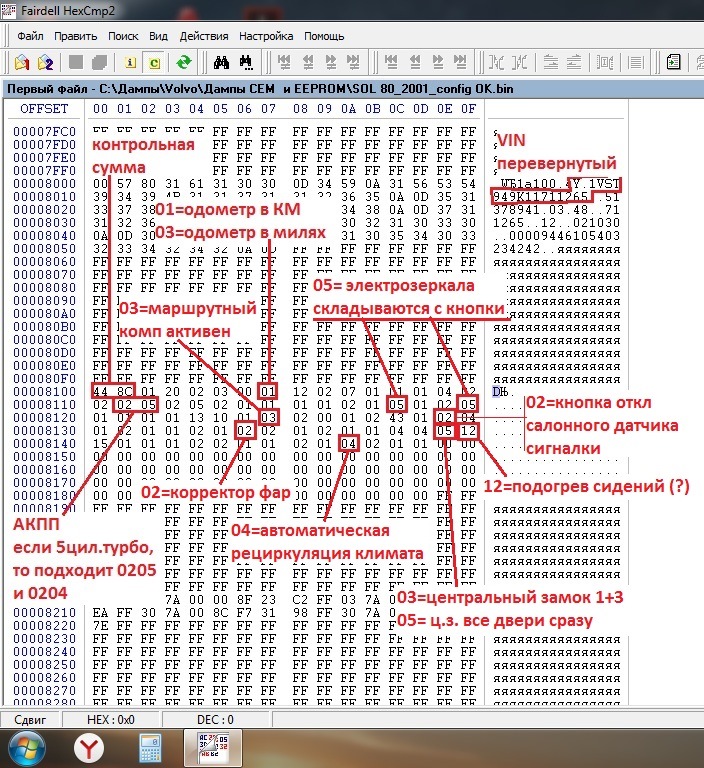Image resolution: width=704 pixels, height=768 pixels.
Task: Click offset row 00008100
Action: tap(45, 392)
